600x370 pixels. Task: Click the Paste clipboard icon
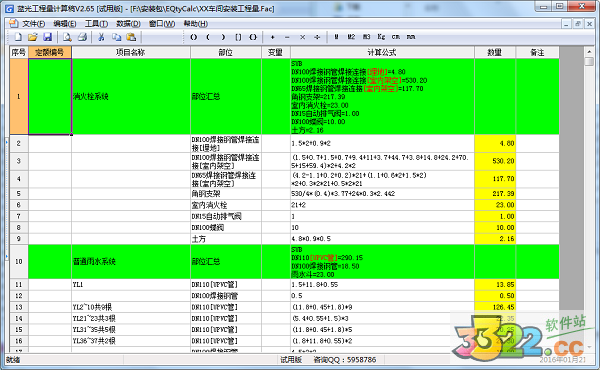tap(131, 37)
